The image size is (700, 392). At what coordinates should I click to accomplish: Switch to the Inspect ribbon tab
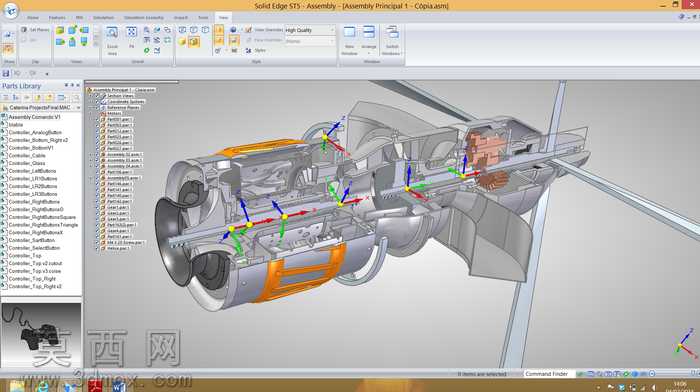point(180,17)
